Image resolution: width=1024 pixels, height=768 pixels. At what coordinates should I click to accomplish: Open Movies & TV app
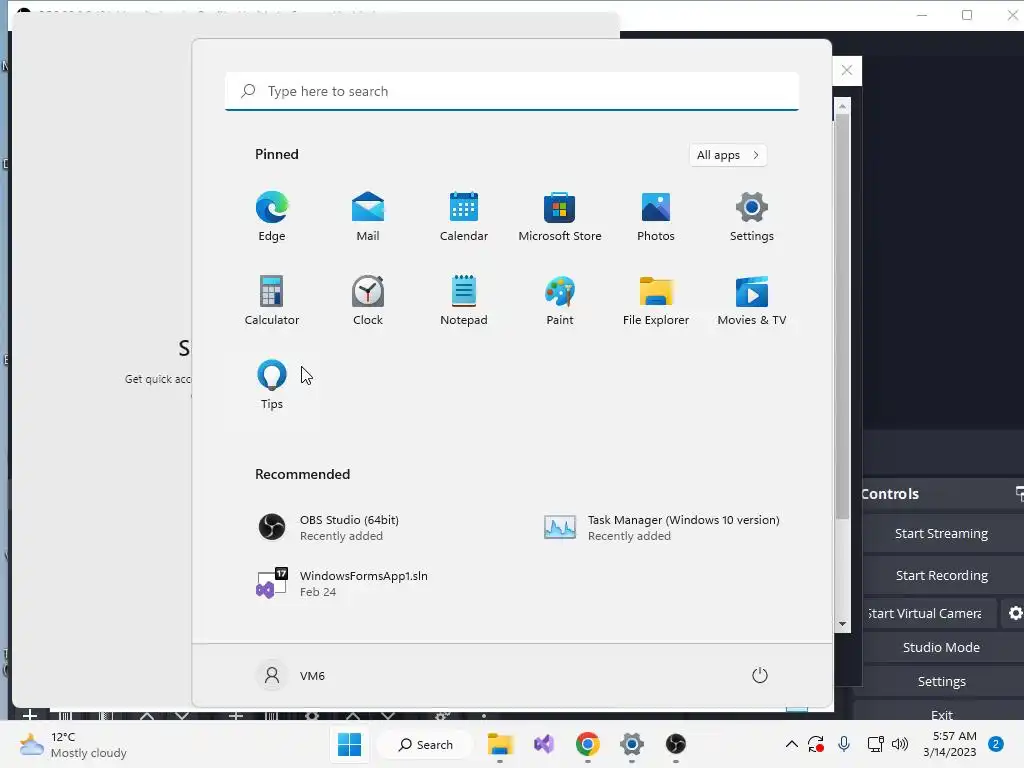pyautogui.click(x=752, y=300)
